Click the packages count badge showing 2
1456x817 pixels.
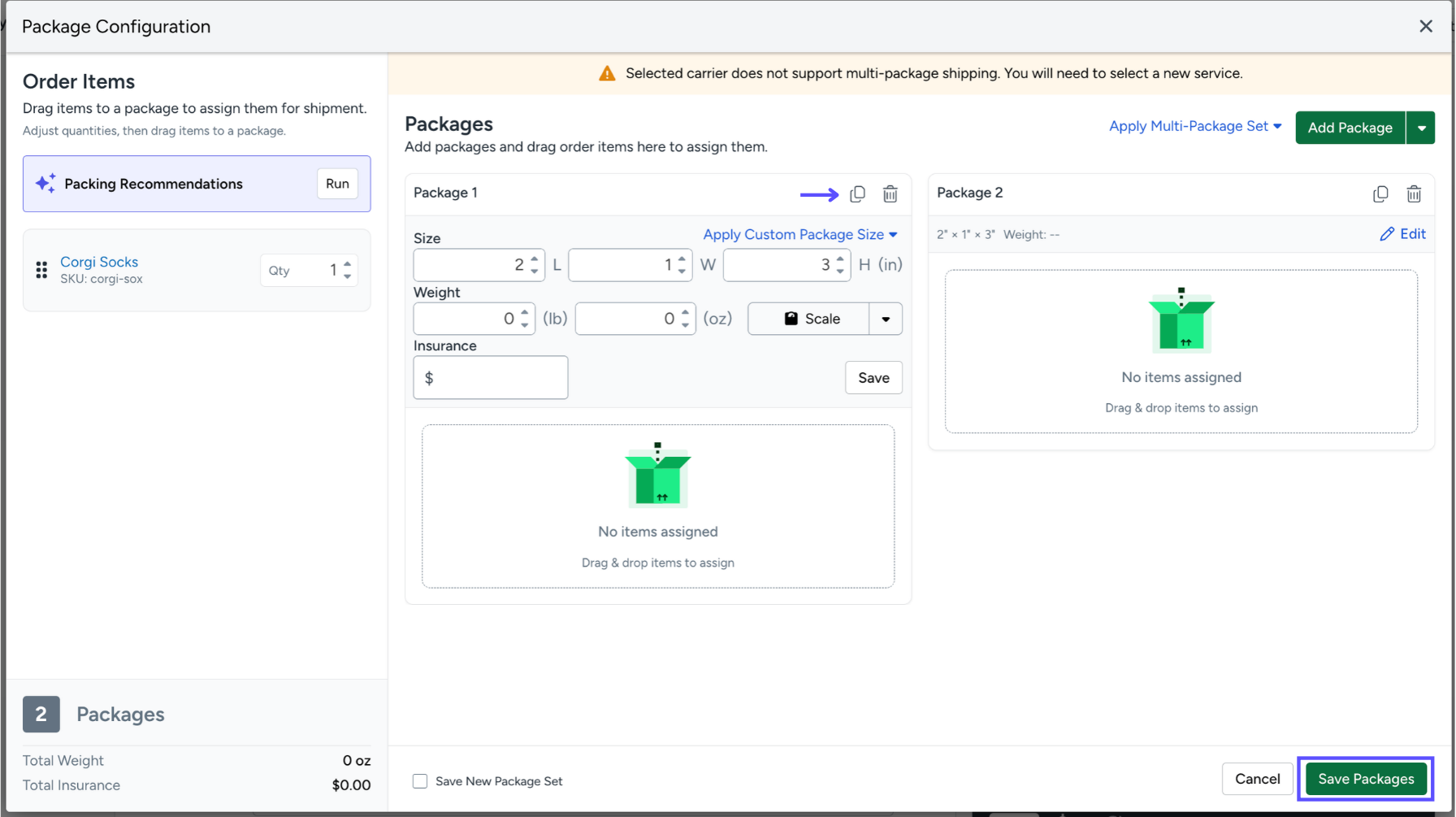(x=41, y=714)
